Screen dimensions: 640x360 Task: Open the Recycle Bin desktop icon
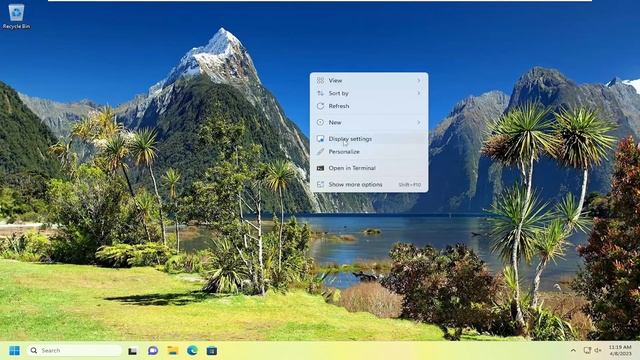pos(16,16)
